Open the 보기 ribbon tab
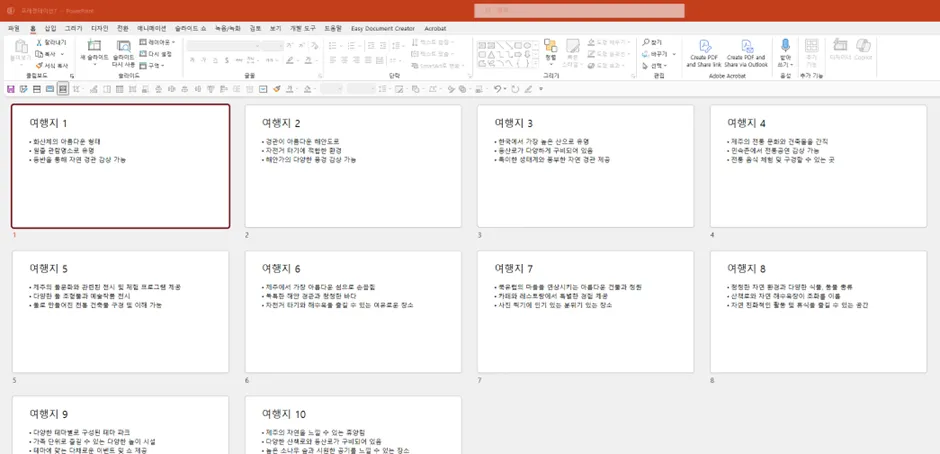 click(x=275, y=28)
